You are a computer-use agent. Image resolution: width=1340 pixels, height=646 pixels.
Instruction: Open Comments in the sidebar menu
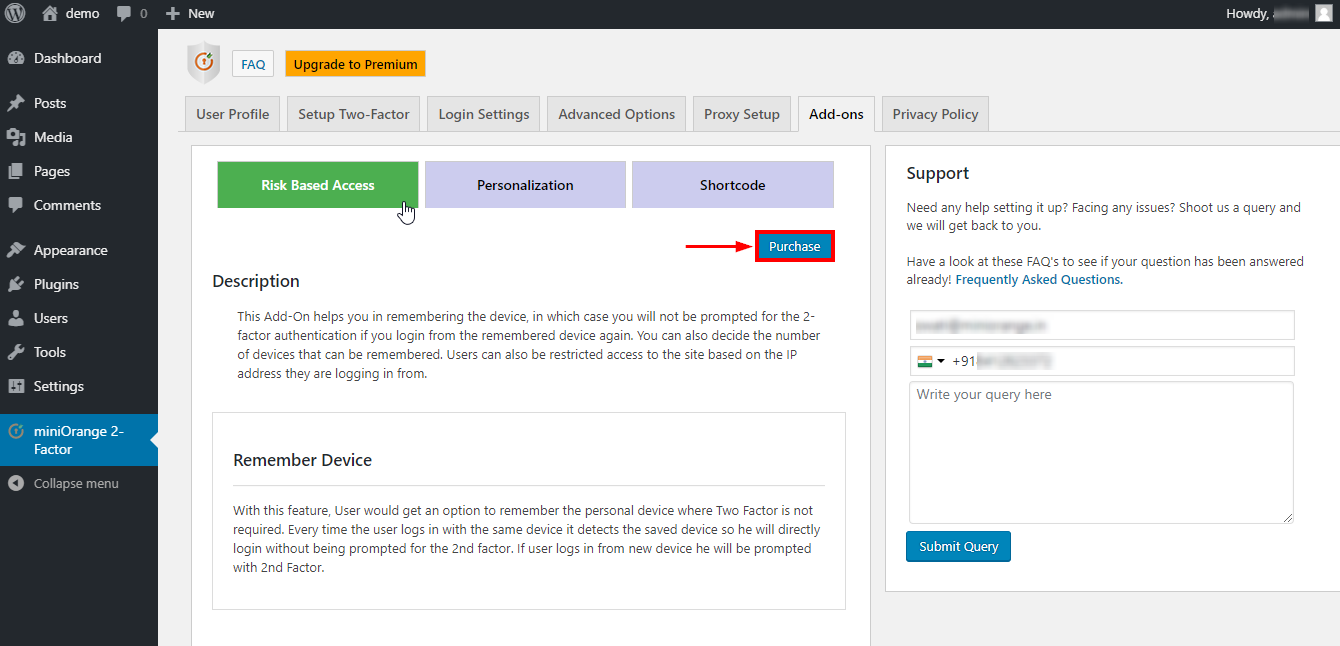tap(79, 205)
